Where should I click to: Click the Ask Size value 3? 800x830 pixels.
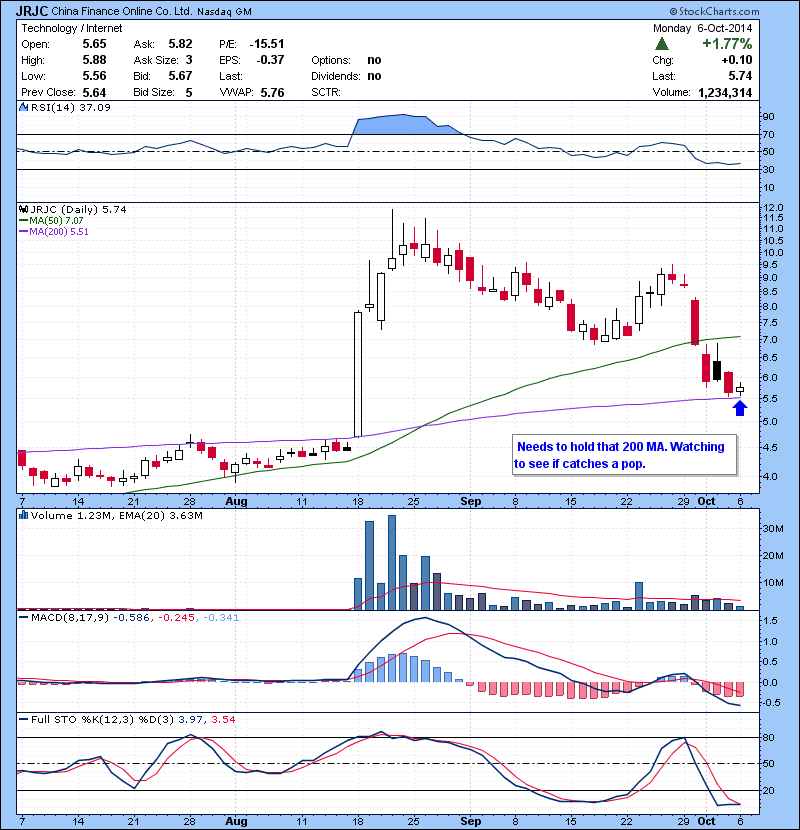[x=189, y=60]
